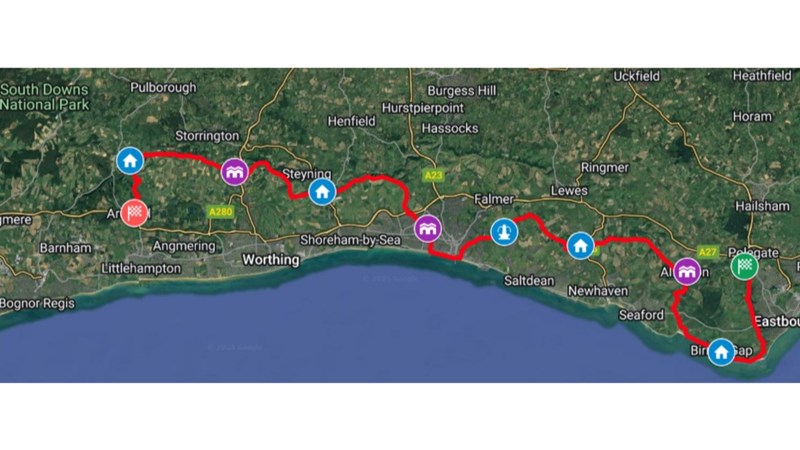
Task: Select the blue fountain marker near Falmer
Action: click(x=504, y=232)
